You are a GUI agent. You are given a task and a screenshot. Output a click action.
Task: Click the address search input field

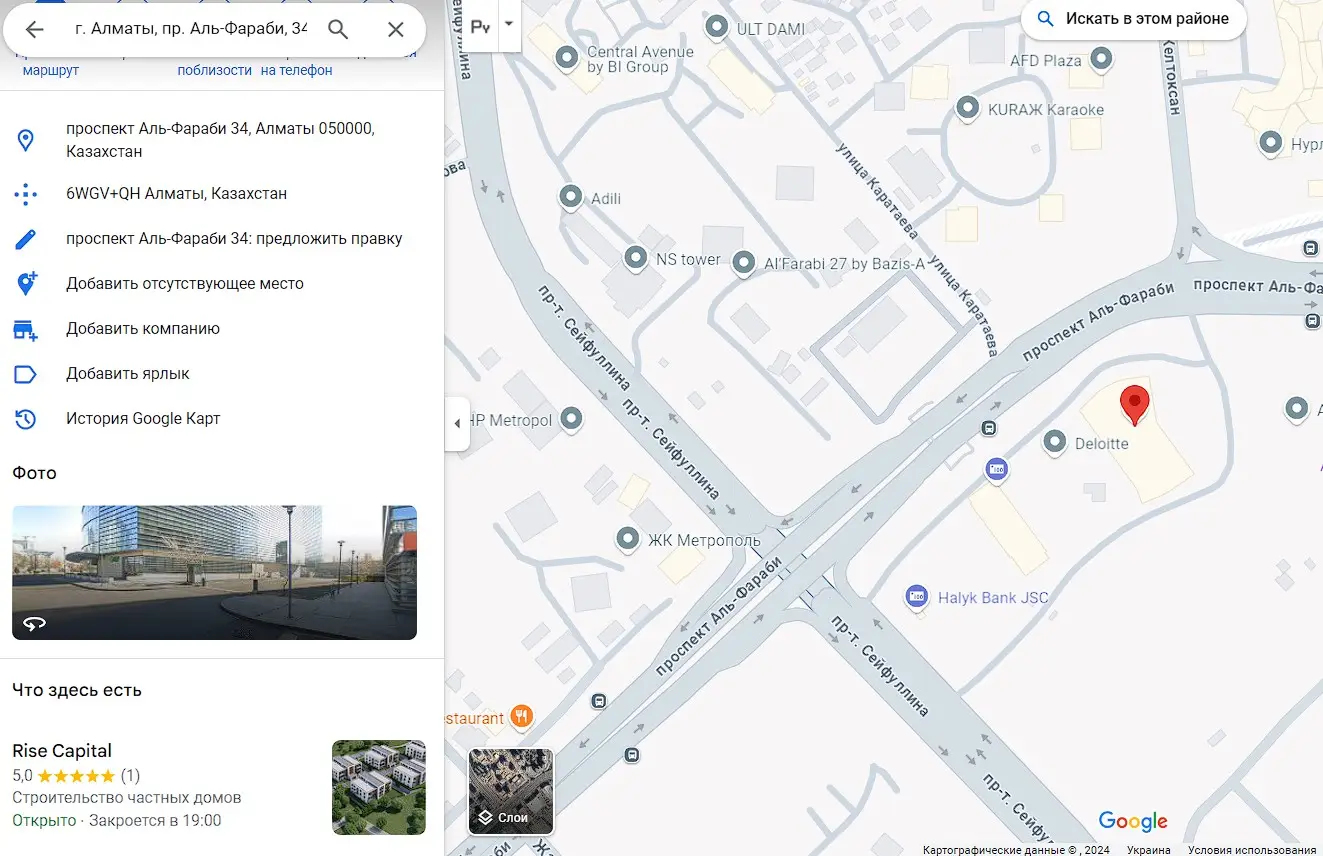190,30
